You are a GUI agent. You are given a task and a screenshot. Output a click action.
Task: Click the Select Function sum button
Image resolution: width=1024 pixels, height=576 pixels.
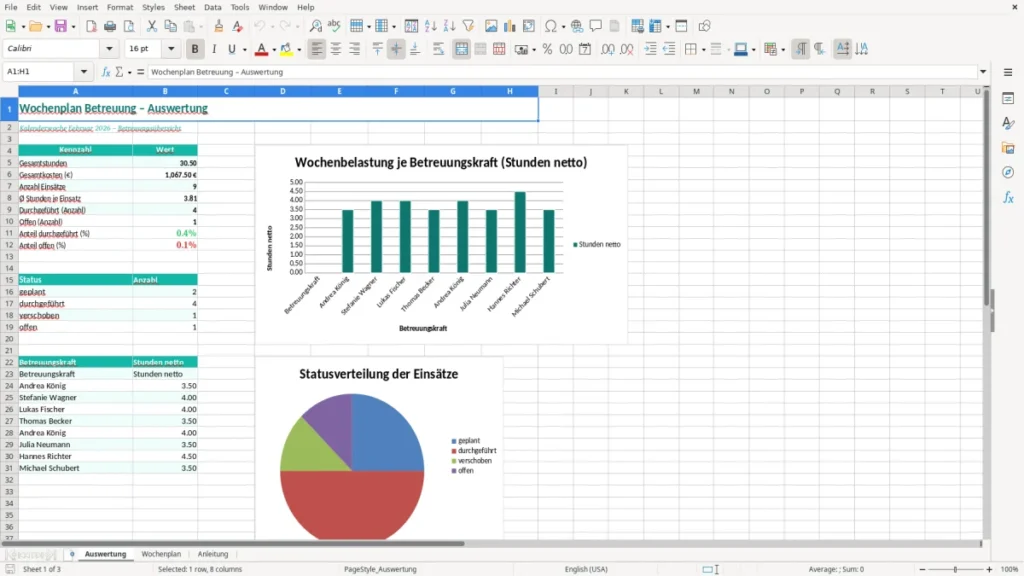[119, 72]
